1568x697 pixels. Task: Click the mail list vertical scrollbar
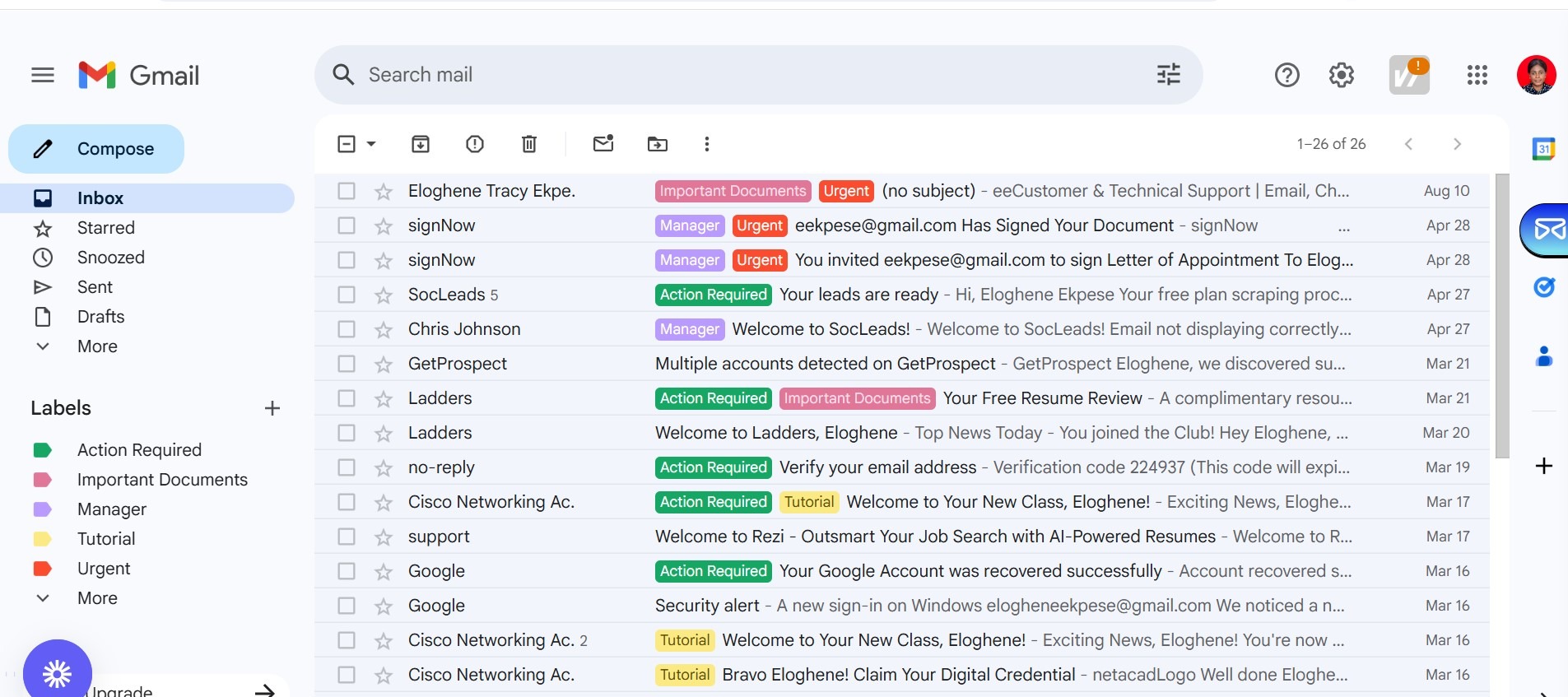pos(1502,316)
